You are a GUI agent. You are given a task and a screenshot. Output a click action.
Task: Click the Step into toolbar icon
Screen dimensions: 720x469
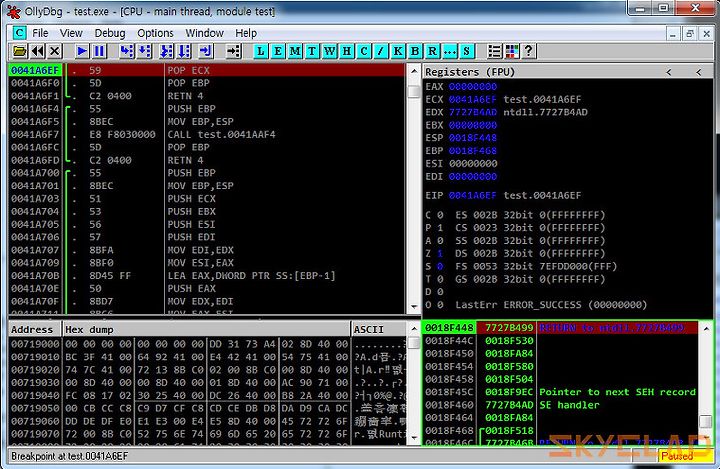[127, 51]
